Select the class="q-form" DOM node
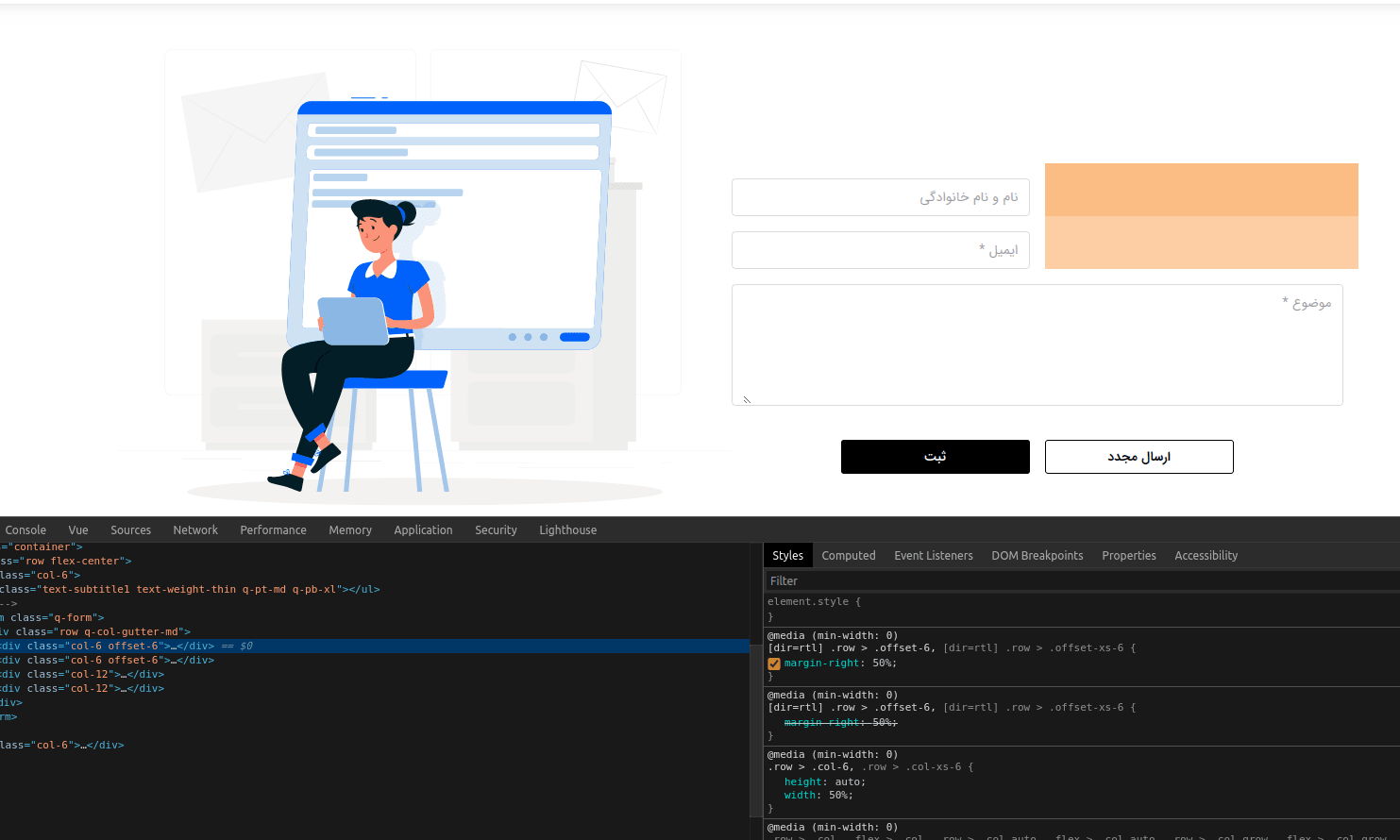This screenshot has width=1400, height=840. coord(375,617)
